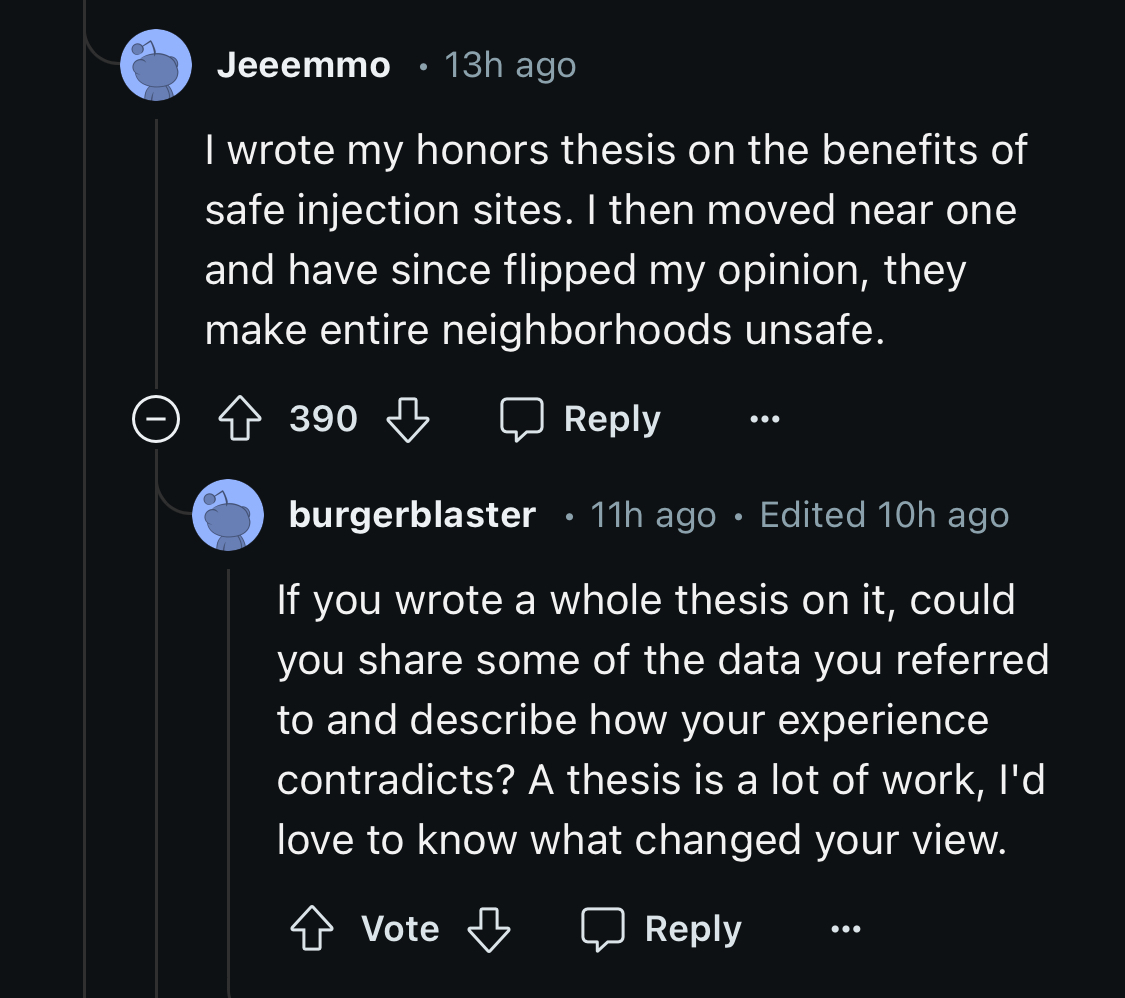Screen dimensions: 1125x998
Task: Open Jeeemmo username link
Action: 303,65
